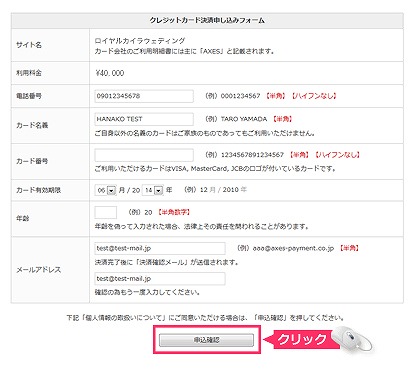This screenshot has height=375, width=415.
Task: Click the pink クリック arrow label
Action: [x=298, y=339]
